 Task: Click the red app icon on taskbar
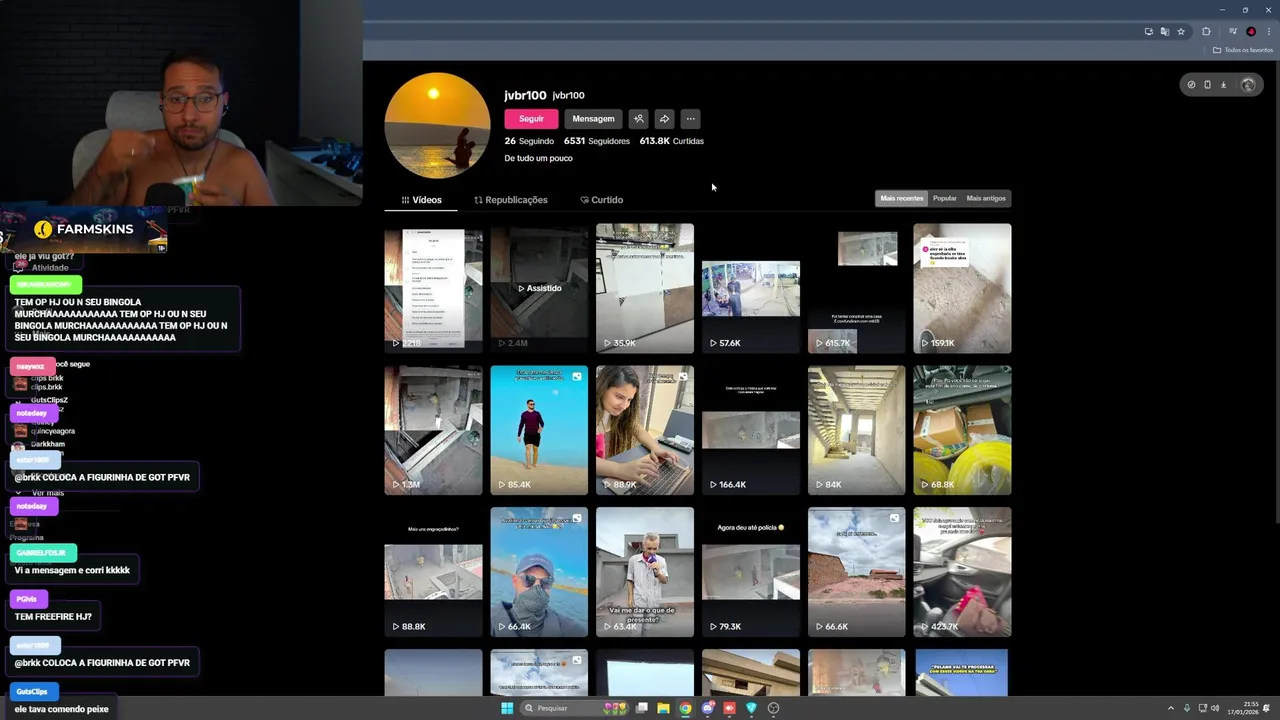point(729,708)
